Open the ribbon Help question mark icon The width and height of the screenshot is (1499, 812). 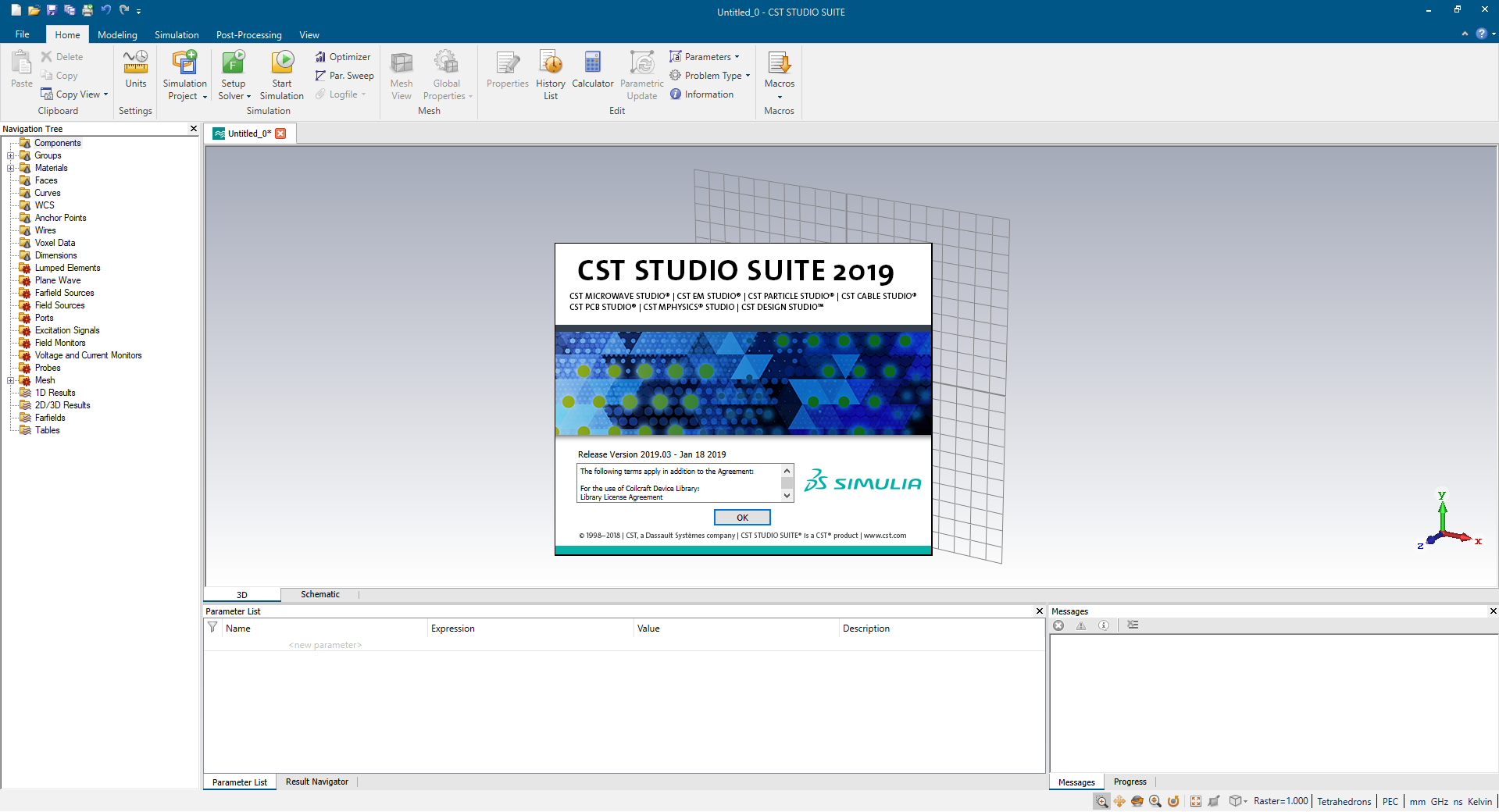[x=1481, y=34]
